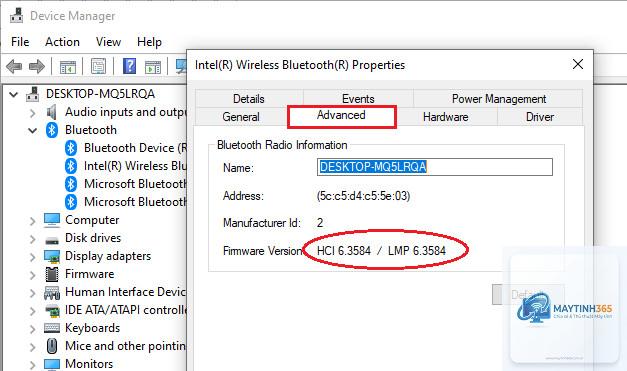
Task: Switch to the Hardware tab
Action: pos(445,117)
